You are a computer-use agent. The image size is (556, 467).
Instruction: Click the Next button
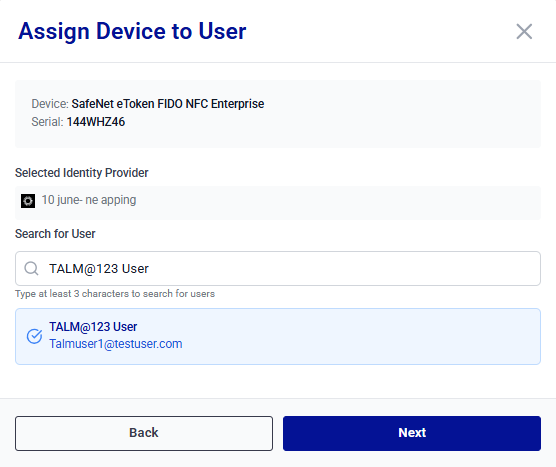(x=412, y=433)
